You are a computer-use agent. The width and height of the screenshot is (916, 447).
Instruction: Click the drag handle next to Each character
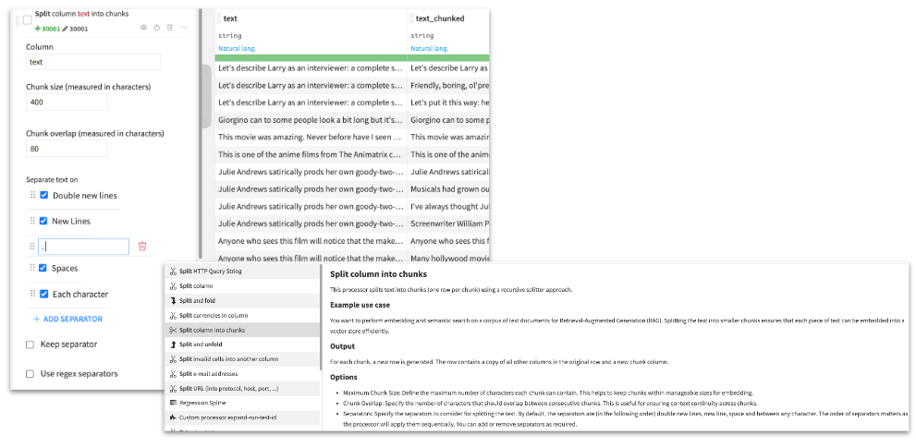[x=32, y=294]
